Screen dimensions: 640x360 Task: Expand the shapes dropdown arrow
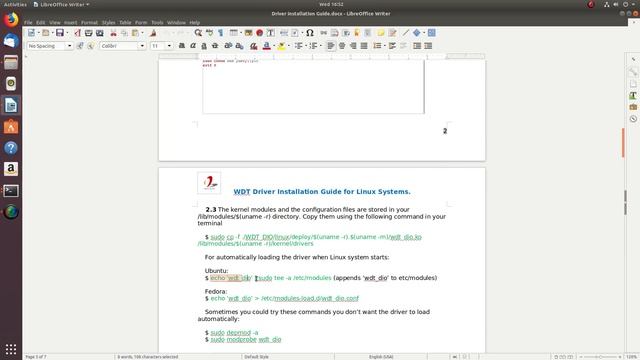pos(424,33)
